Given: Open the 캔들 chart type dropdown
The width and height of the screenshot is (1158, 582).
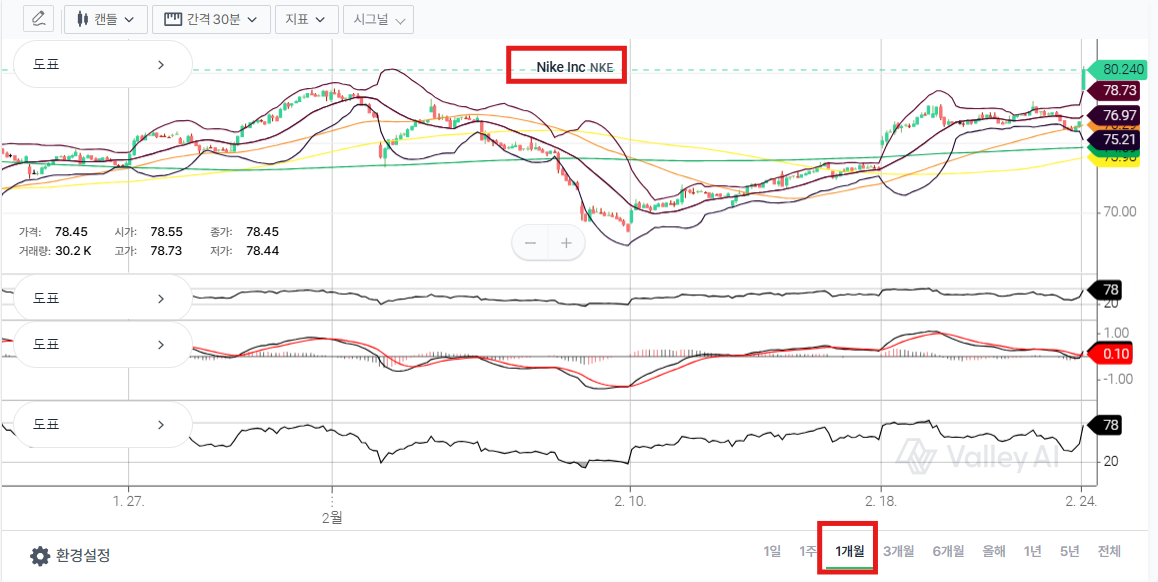Looking at the screenshot, I should point(106,19).
